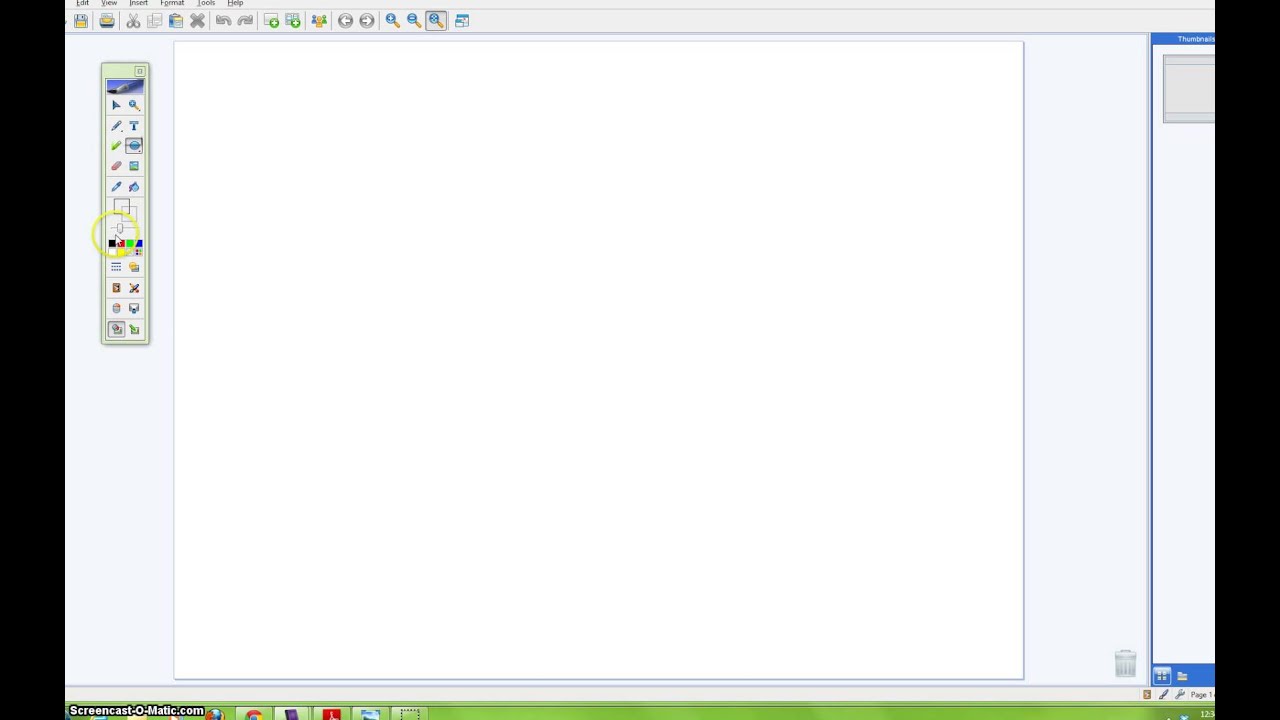
Task: Pick the yellow color swatch
Action: click(x=121, y=251)
